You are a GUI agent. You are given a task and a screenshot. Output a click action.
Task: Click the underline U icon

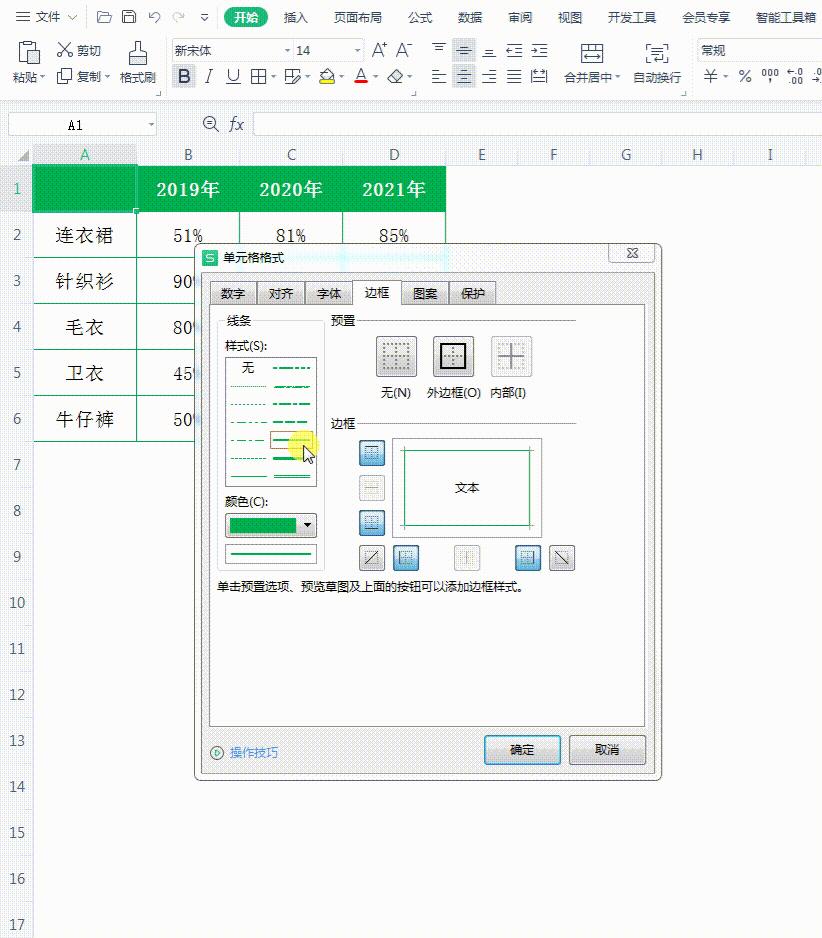pos(232,76)
